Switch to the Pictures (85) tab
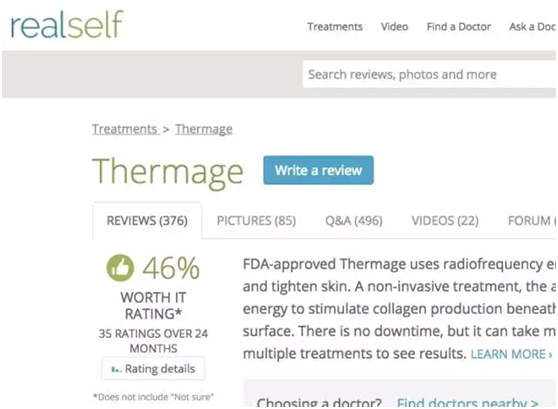This screenshot has height=409, width=558. coord(256,221)
